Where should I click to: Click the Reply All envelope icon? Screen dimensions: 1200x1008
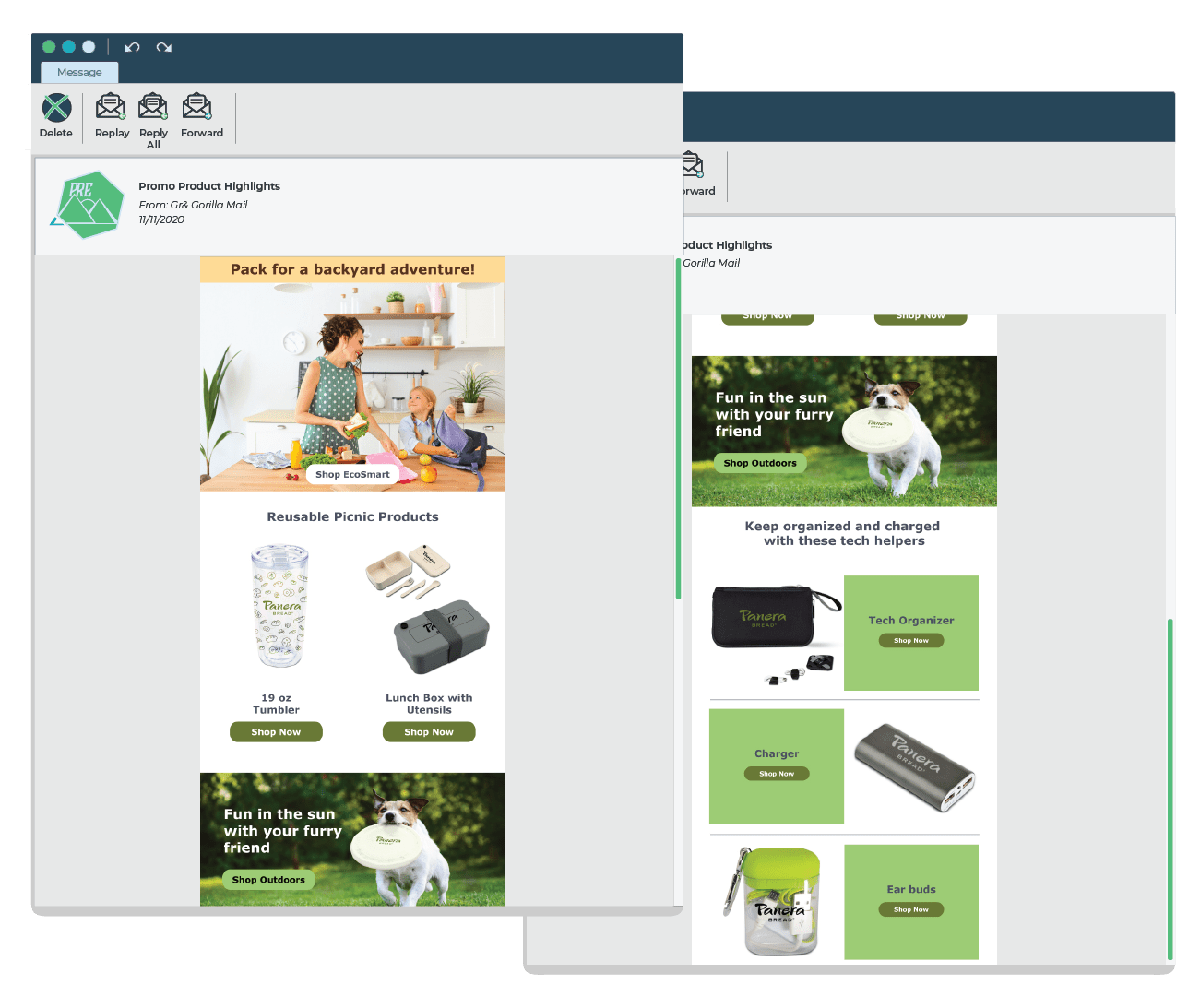tap(153, 106)
